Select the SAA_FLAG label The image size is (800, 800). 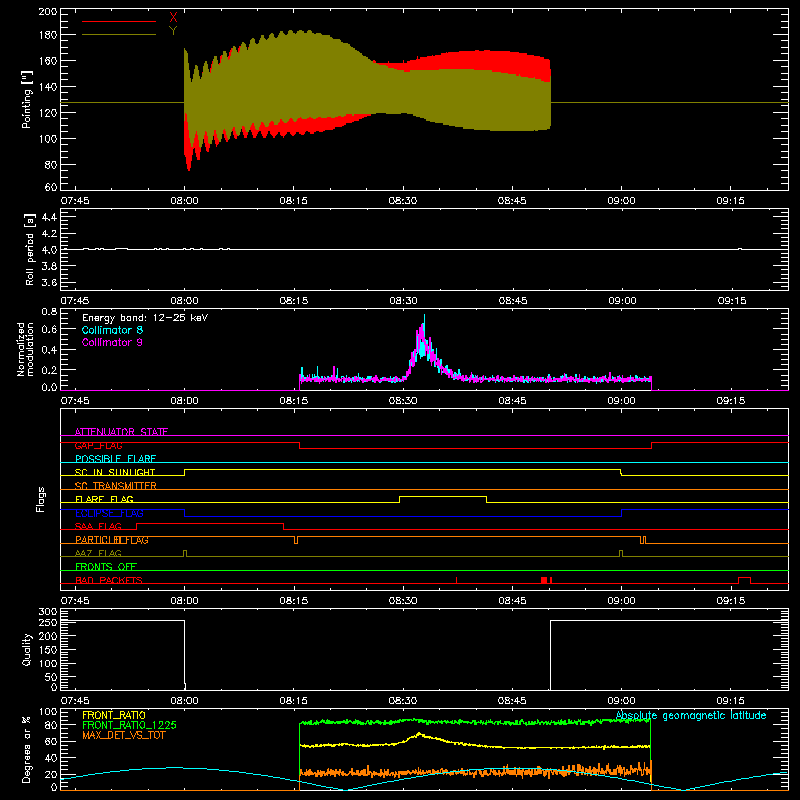pos(98,526)
